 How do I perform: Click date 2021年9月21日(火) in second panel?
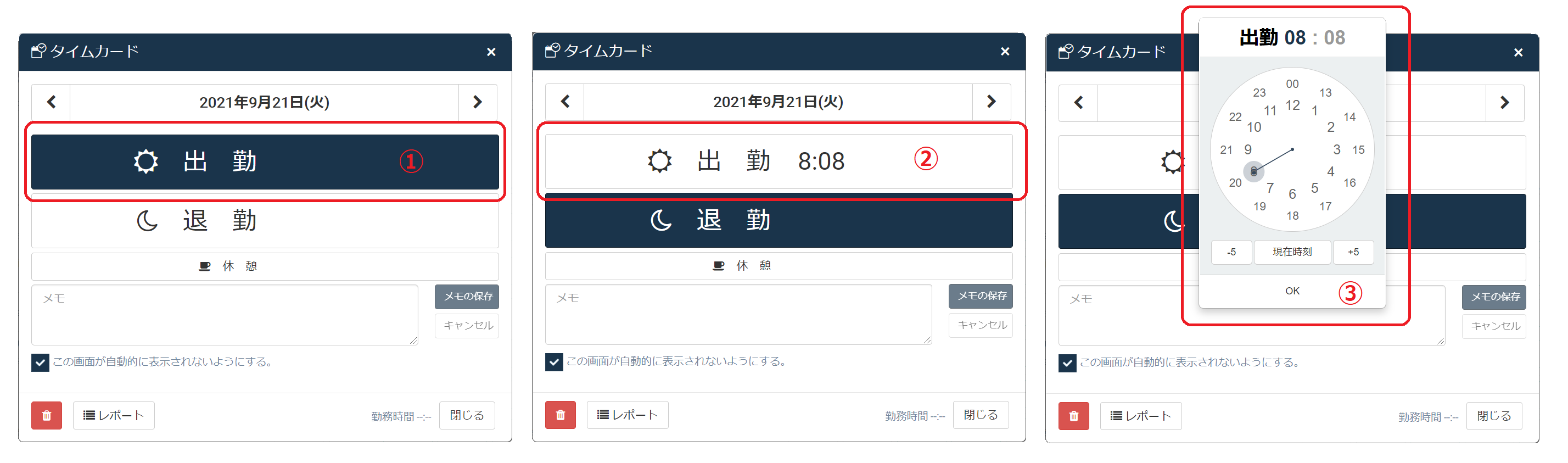click(x=778, y=101)
